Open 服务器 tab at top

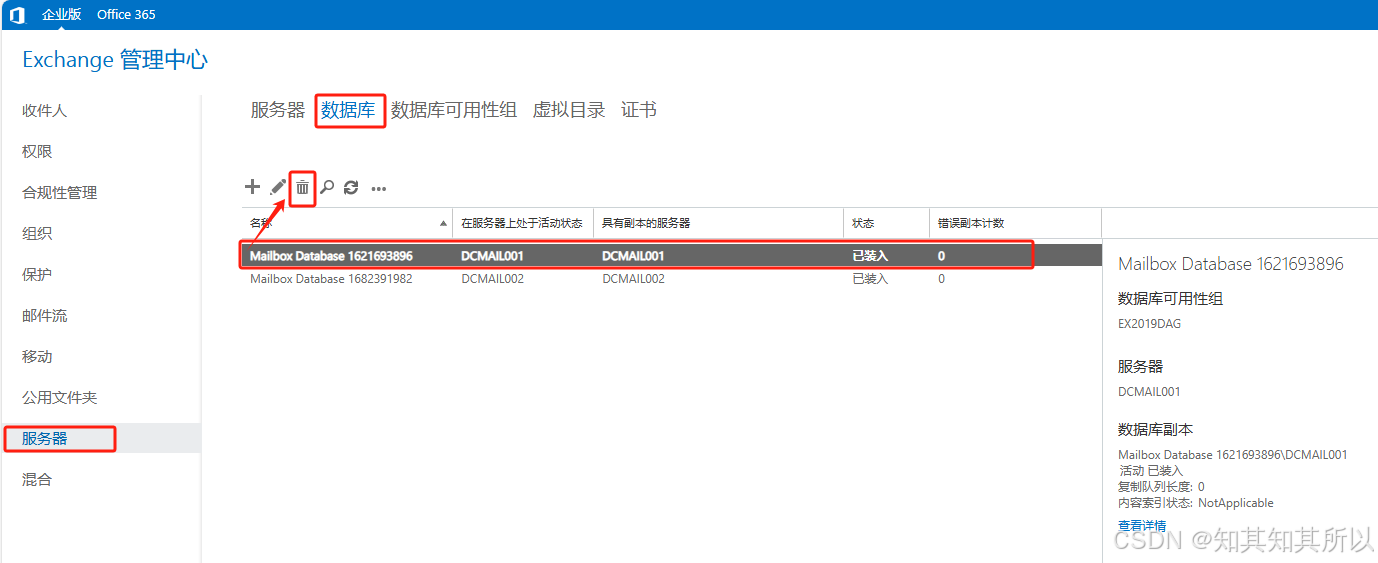tap(278, 110)
